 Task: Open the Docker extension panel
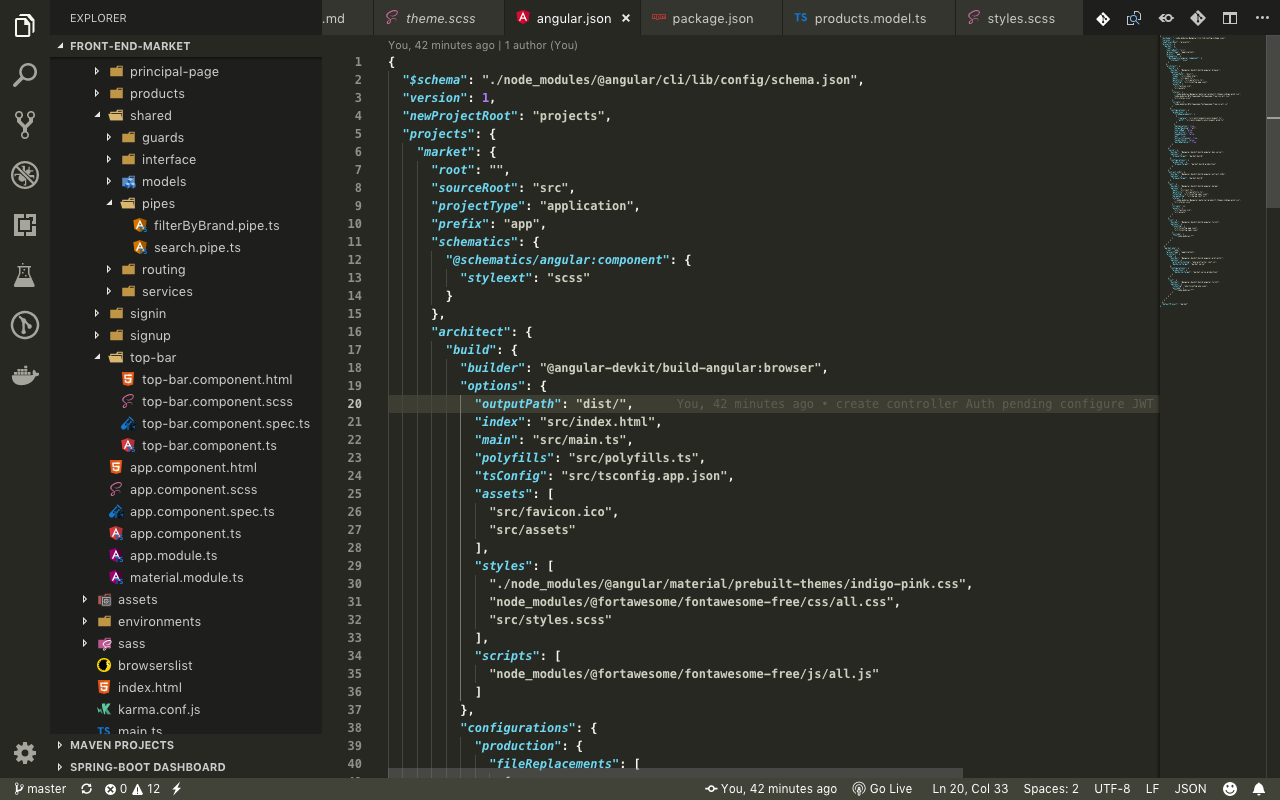(x=24, y=375)
